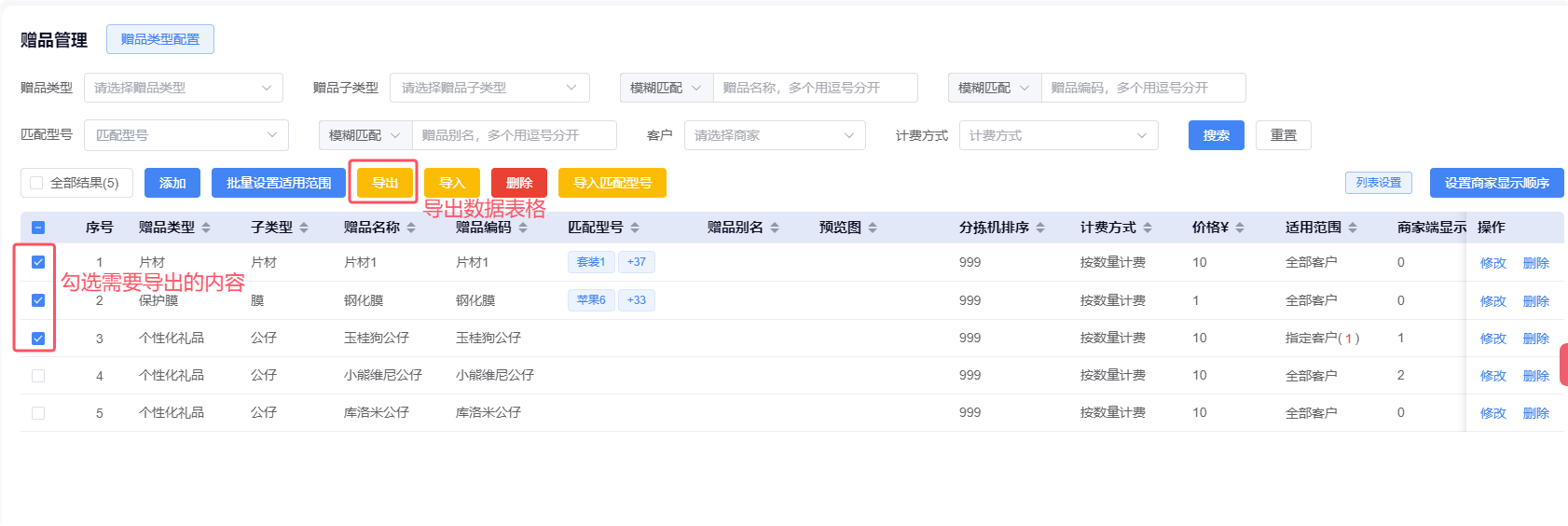Sort the 匹配型号 column
The image size is (1568, 526).
coord(635,228)
